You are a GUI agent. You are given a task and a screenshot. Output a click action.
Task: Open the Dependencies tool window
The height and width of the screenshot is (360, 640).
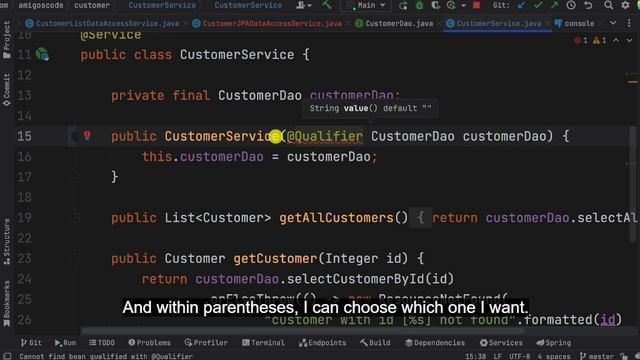(x=435, y=343)
